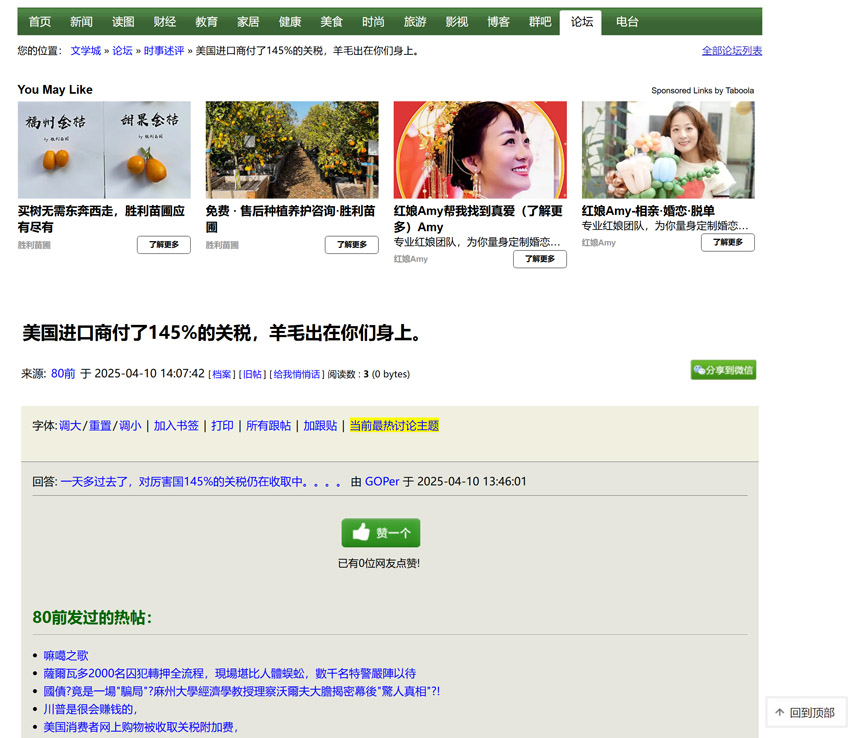
Task: Open the 红娘Amy balloon bouquet ad image
Action: (x=668, y=150)
